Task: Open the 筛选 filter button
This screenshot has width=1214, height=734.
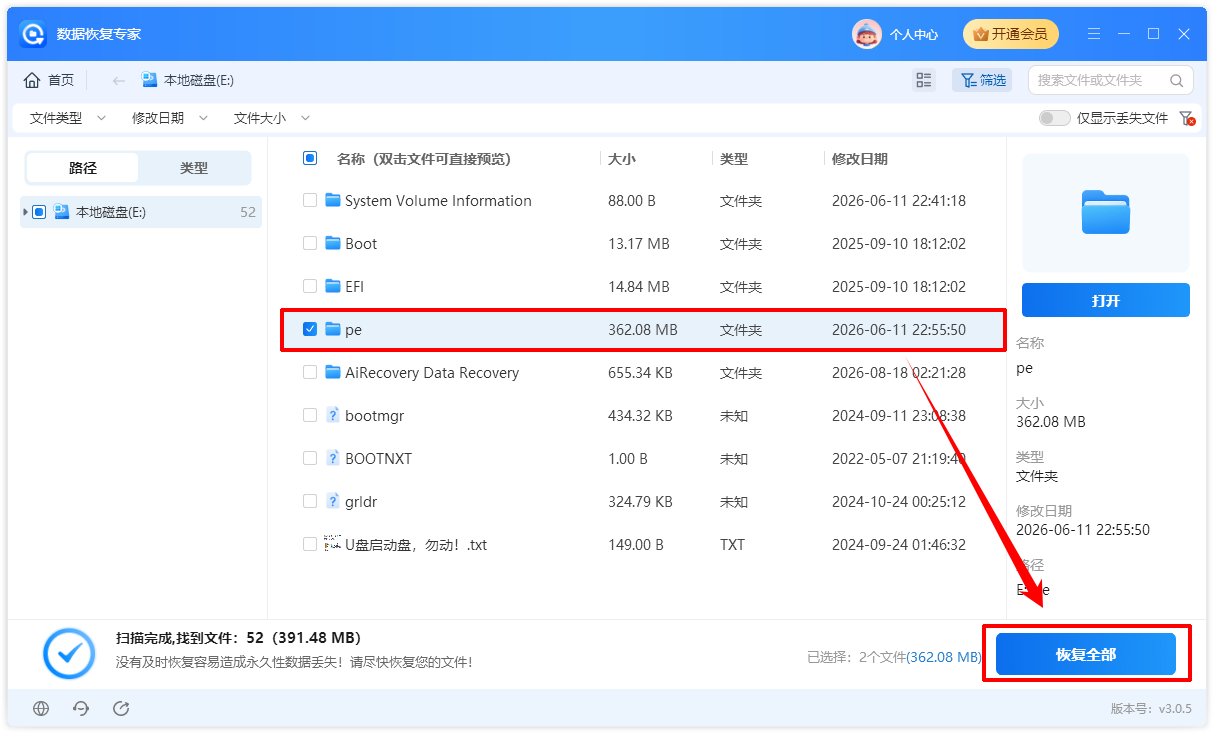Action: [981, 80]
